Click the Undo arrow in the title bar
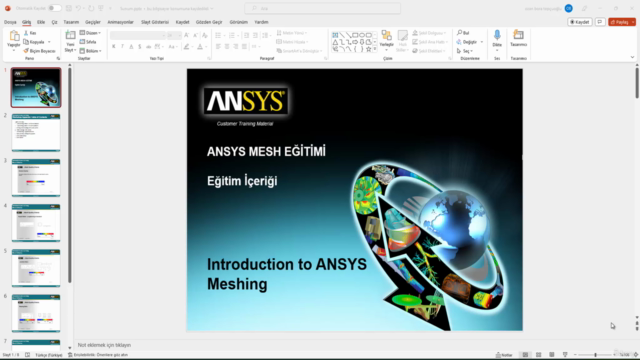 pyautogui.click(x=78, y=8)
